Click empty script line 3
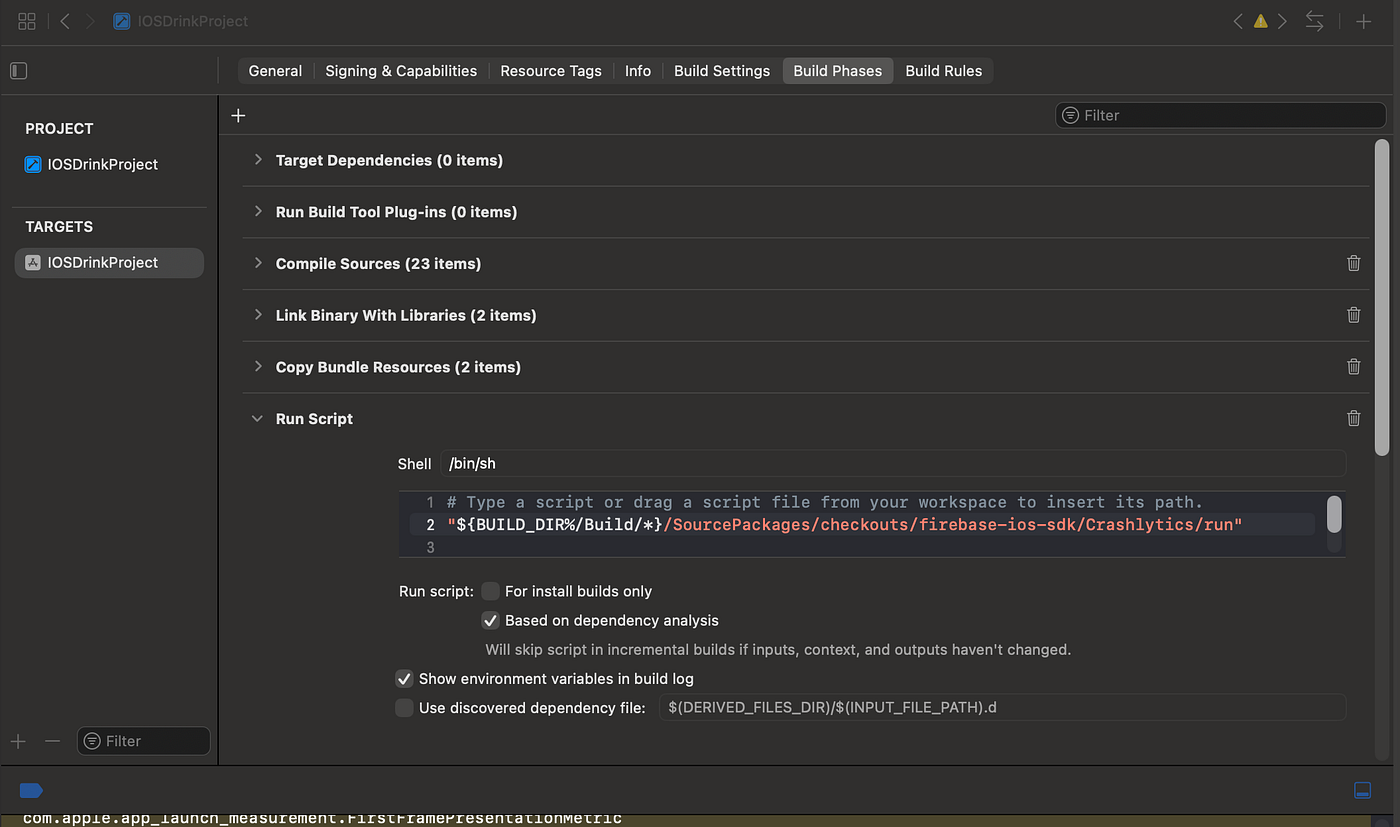 coord(861,547)
